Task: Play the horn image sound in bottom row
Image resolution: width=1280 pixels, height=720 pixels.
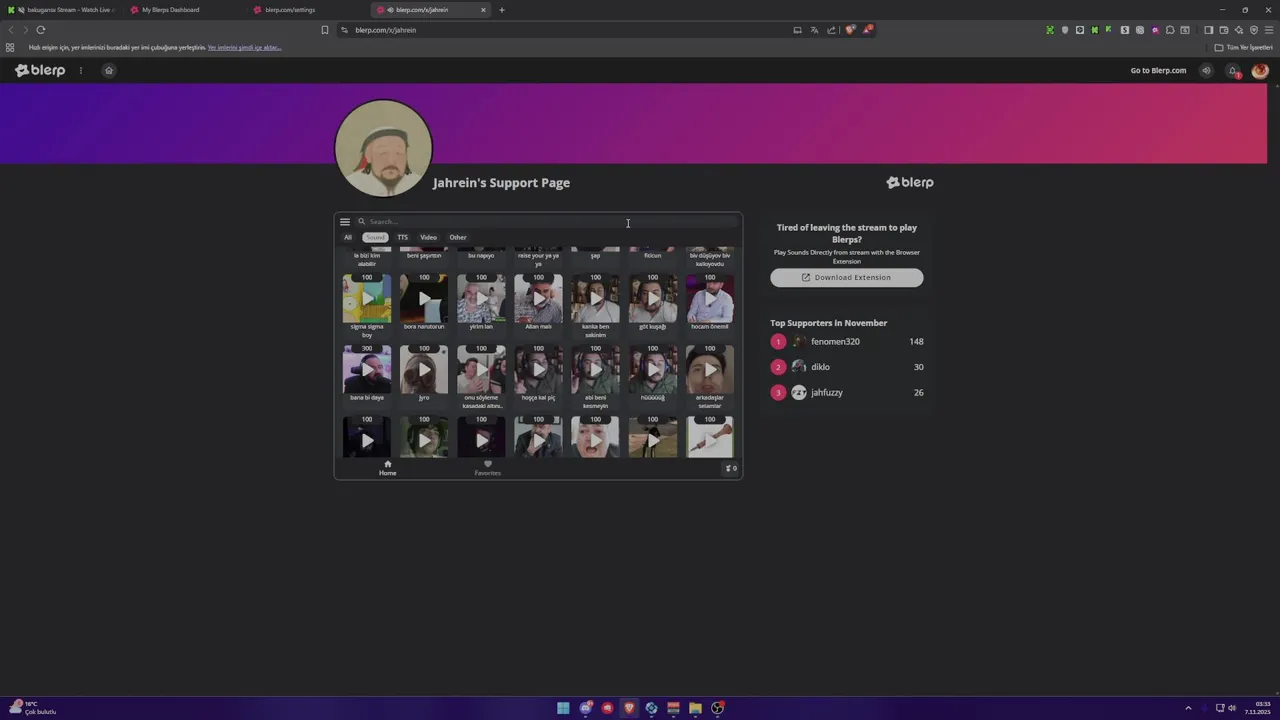Action: coord(709,437)
